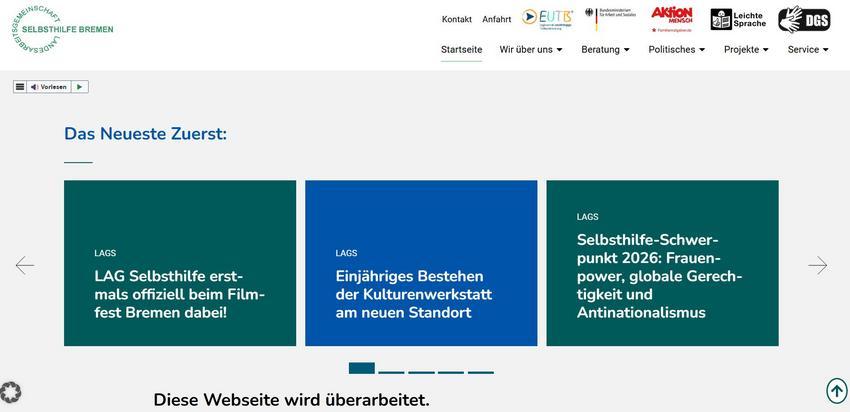Open the Politisches dropdown menu
The width and height of the screenshot is (850, 412).
point(676,49)
